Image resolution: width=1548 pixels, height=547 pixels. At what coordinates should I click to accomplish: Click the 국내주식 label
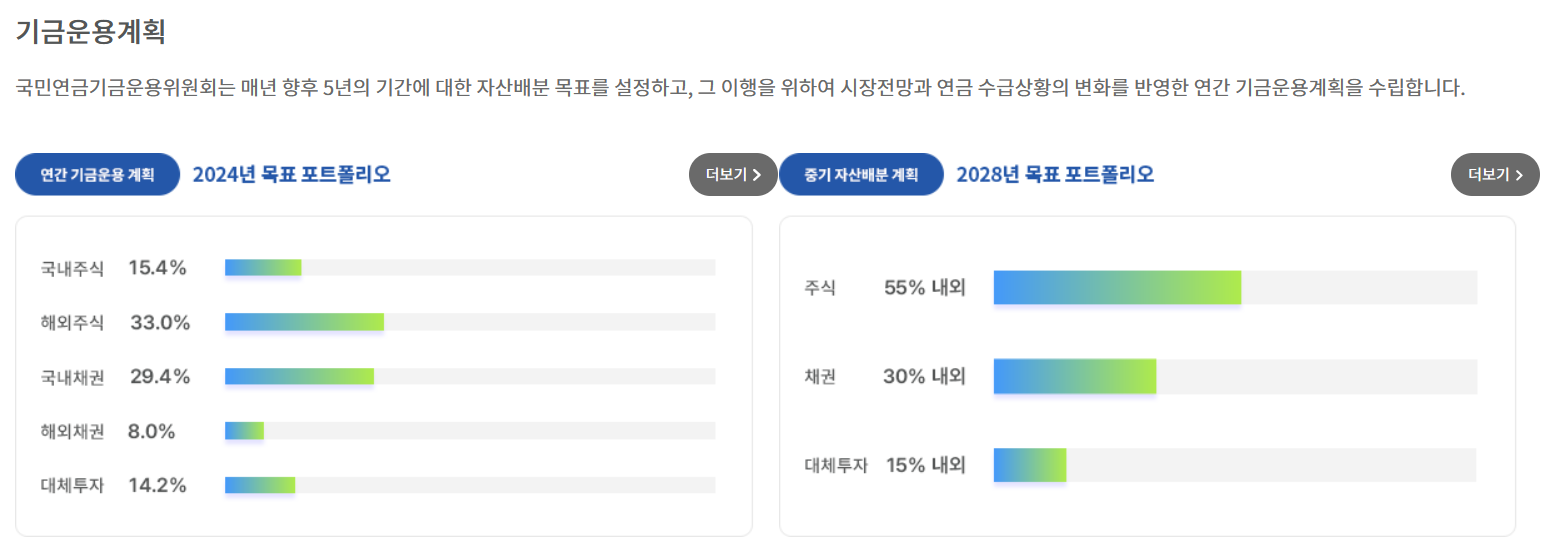pos(72,268)
